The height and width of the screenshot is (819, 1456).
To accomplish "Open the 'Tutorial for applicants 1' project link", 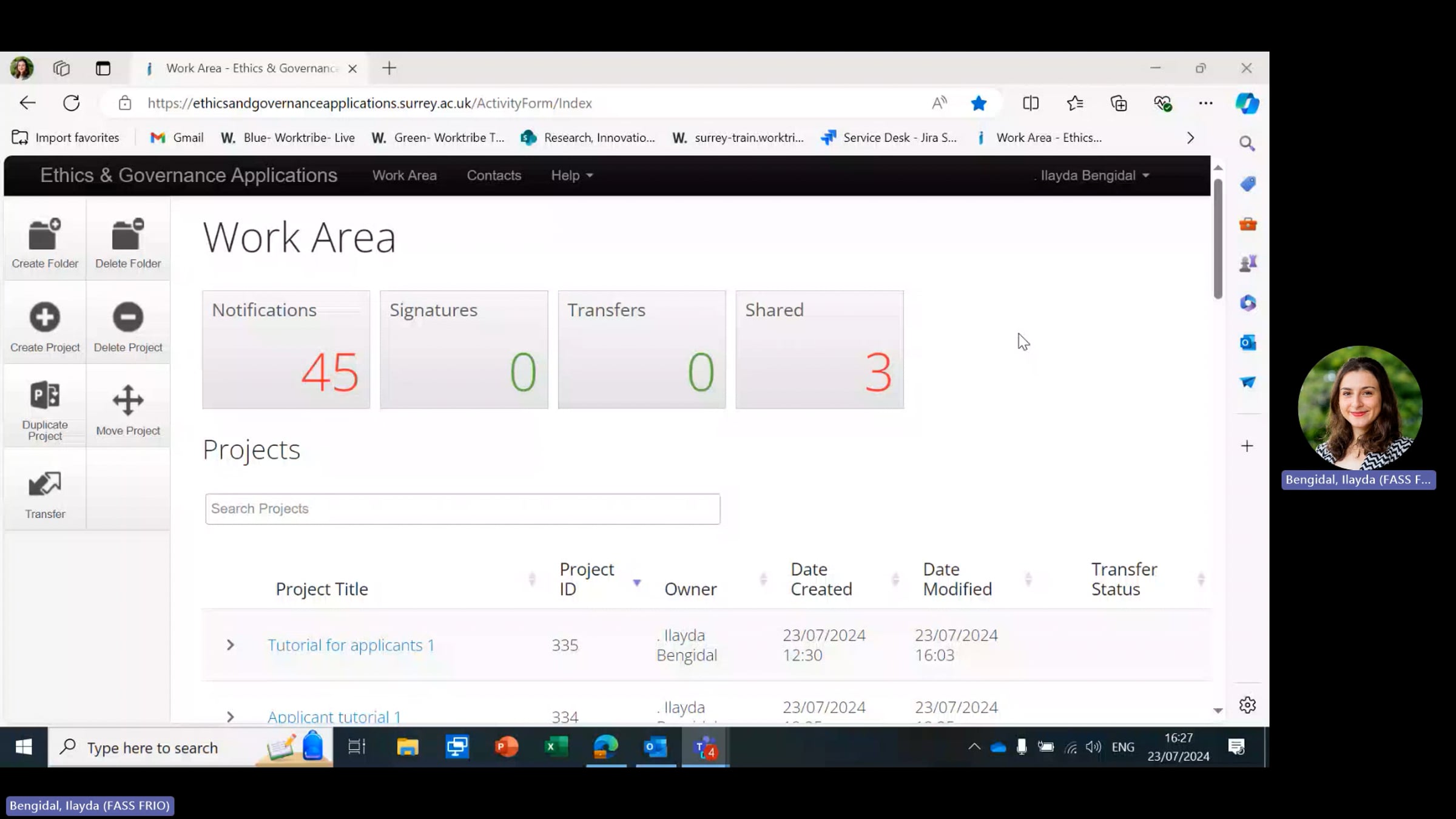I will point(351,645).
